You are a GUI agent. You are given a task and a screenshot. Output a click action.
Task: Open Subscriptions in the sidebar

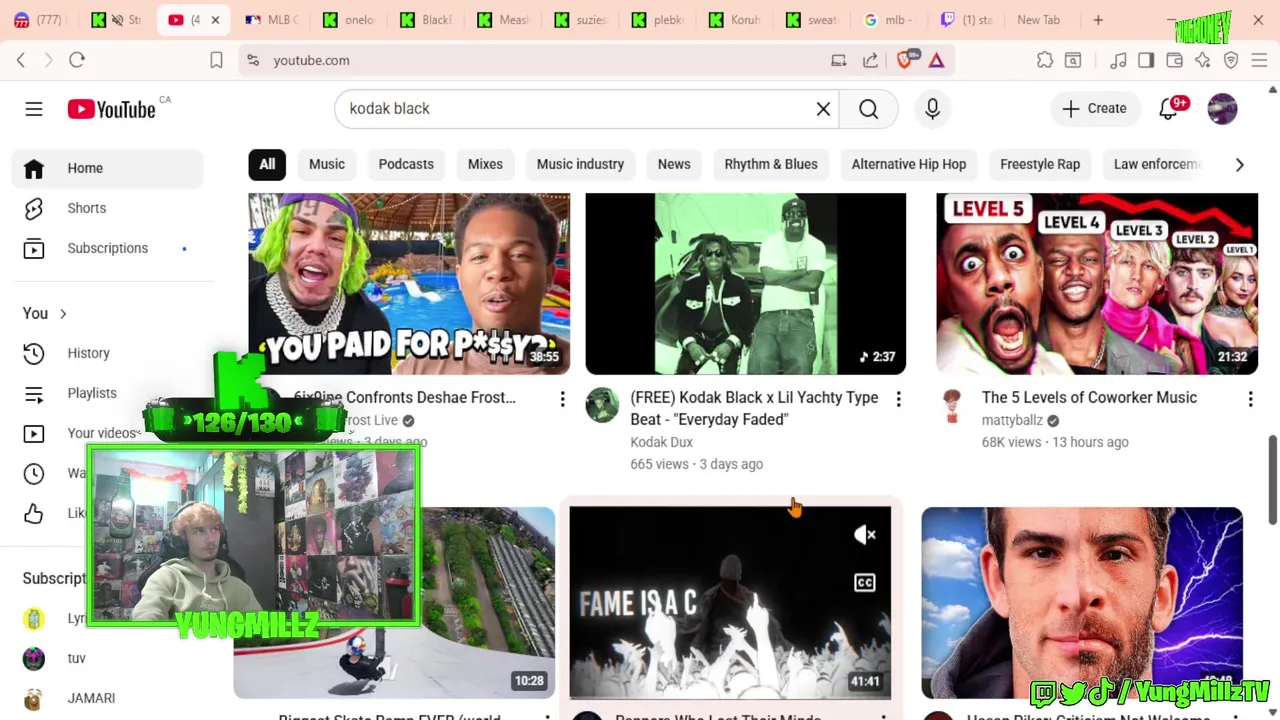108,248
